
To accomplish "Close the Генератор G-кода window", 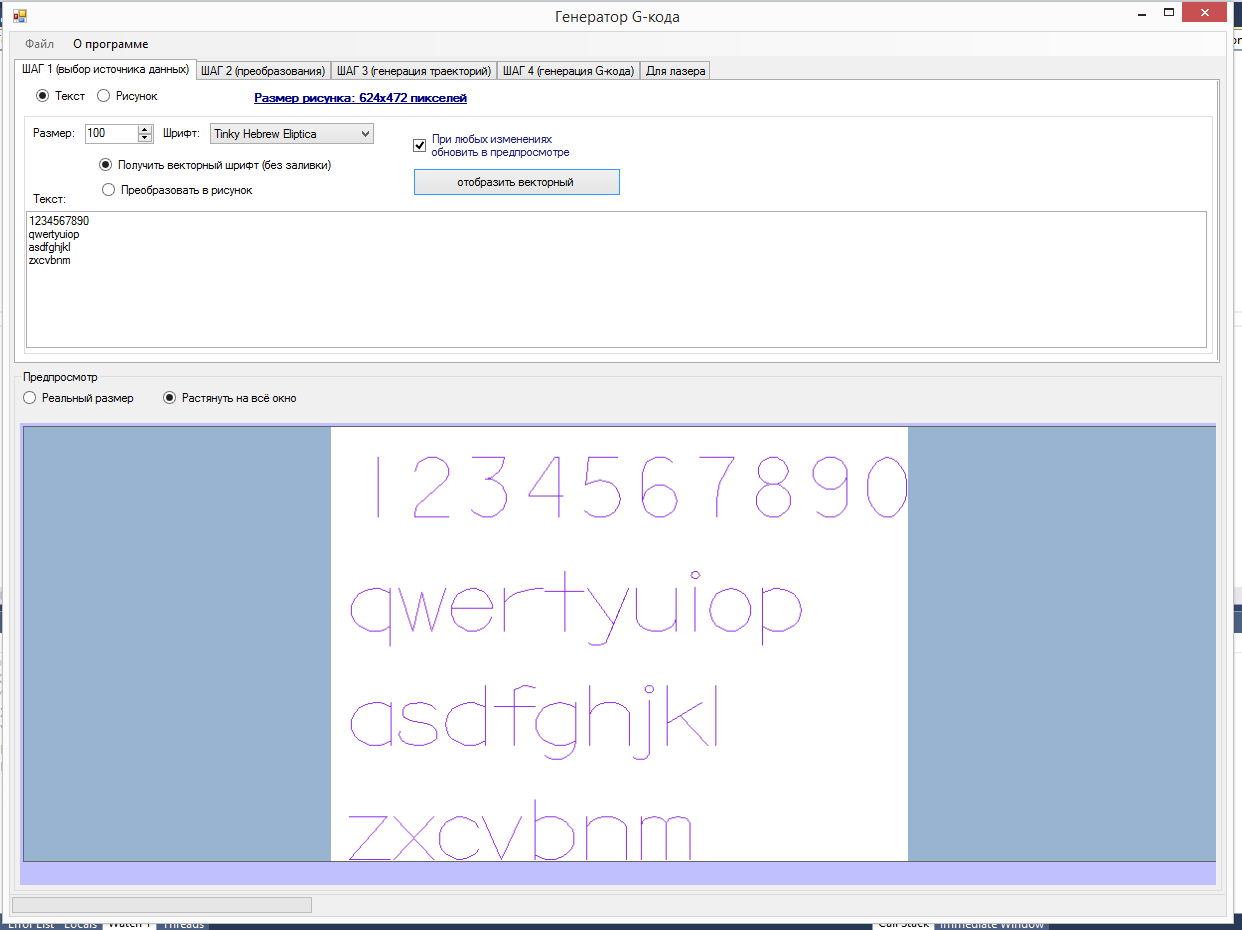I will click(x=1204, y=13).
